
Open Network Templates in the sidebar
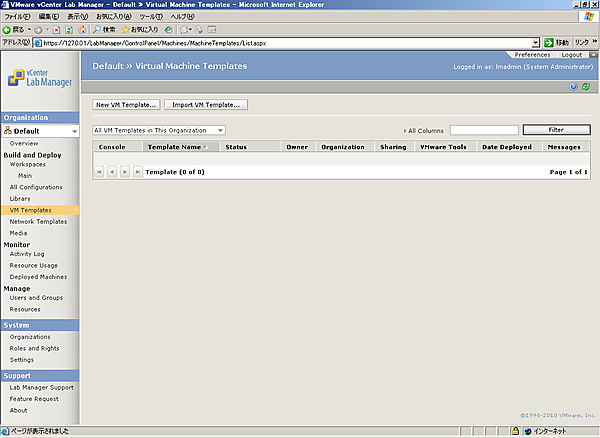(x=38, y=221)
